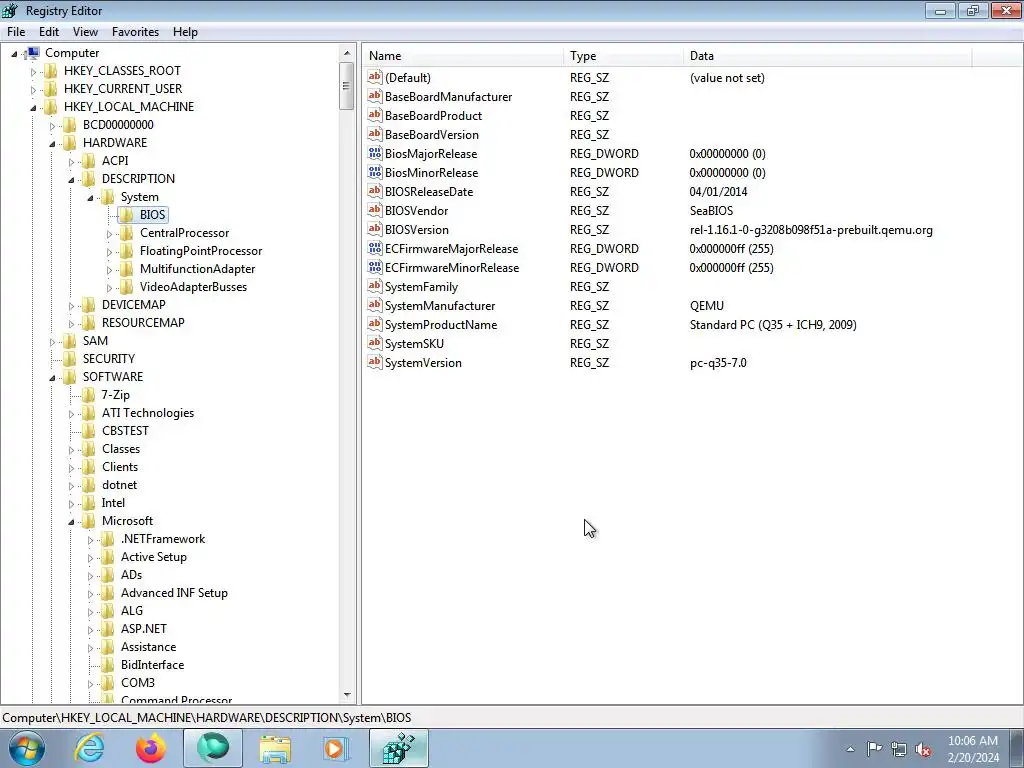The width and height of the screenshot is (1024, 768).
Task: Expand the HKEY_CURRENT_USER key
Action: coord(33,89)
